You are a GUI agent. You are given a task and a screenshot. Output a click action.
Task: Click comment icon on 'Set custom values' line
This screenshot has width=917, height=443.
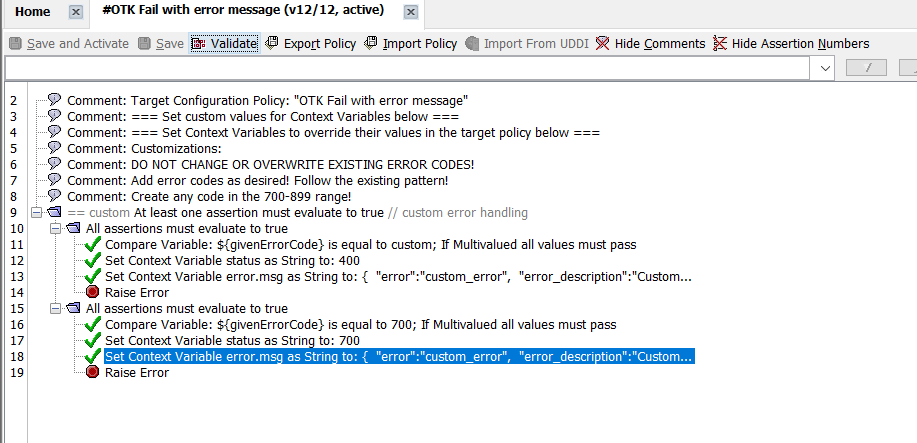tap(54, 115)
